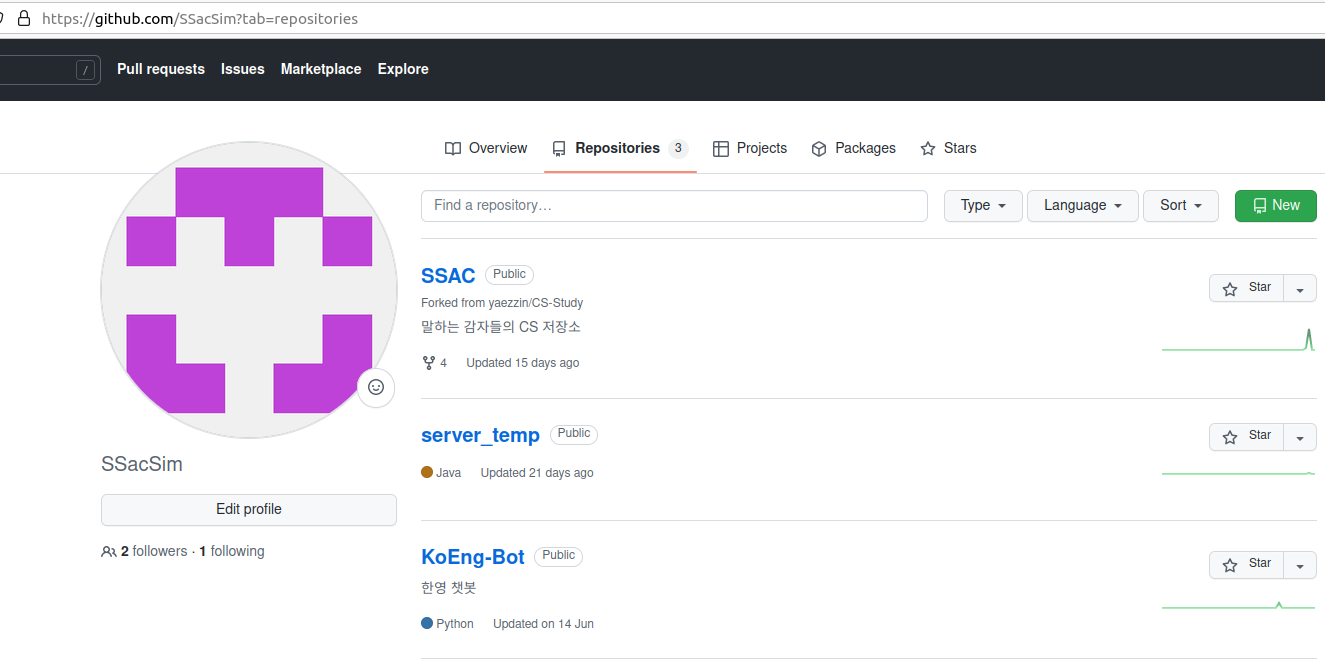The height and width of the screenshot is (663, 1325).
Task: Focus the Find a repository field
Action: [674, 205]
